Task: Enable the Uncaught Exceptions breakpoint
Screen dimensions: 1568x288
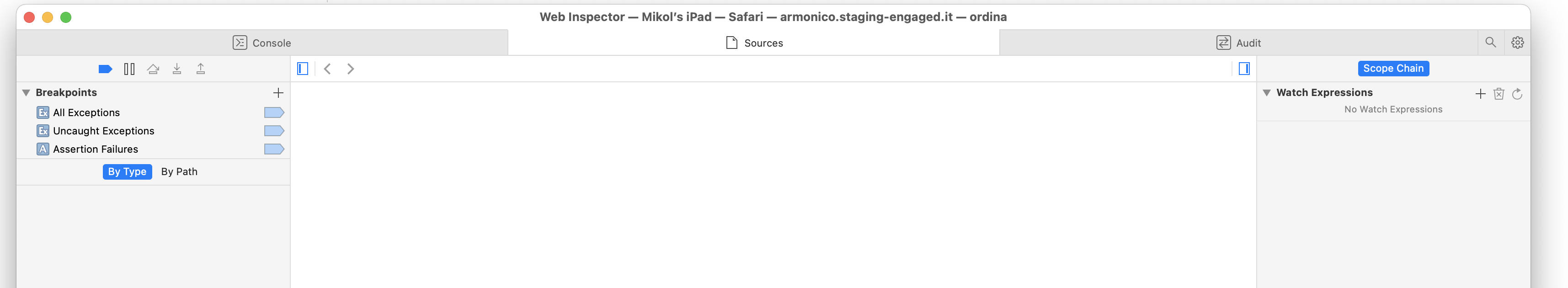Action: coord(274,131)
